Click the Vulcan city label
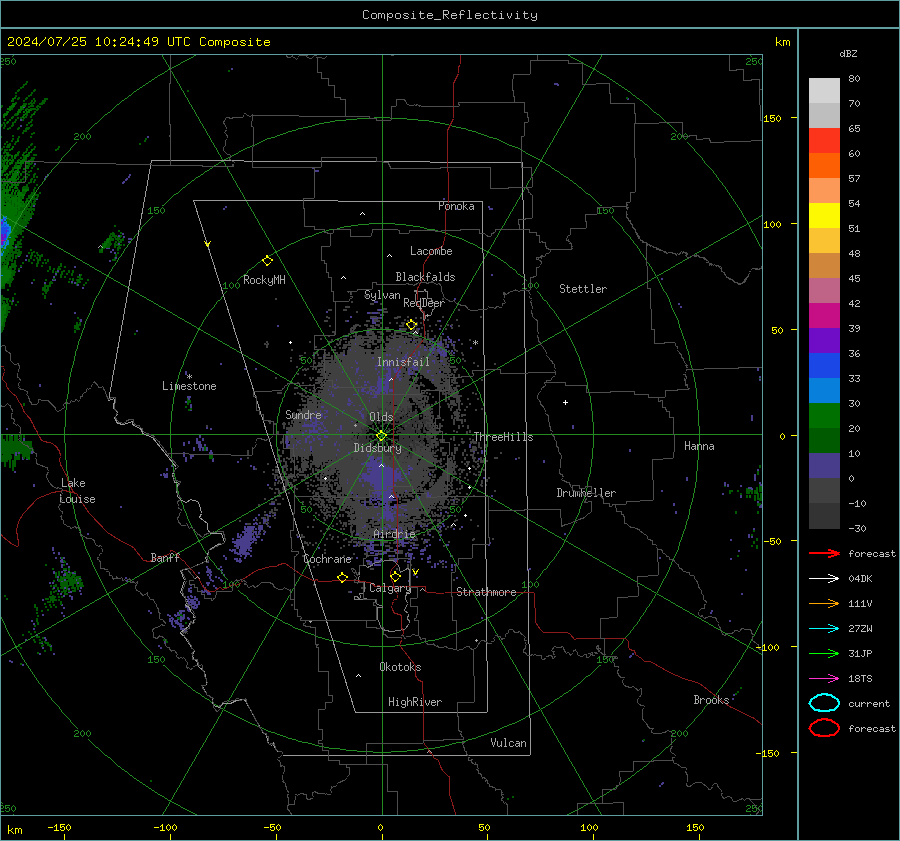 (508, 742)
